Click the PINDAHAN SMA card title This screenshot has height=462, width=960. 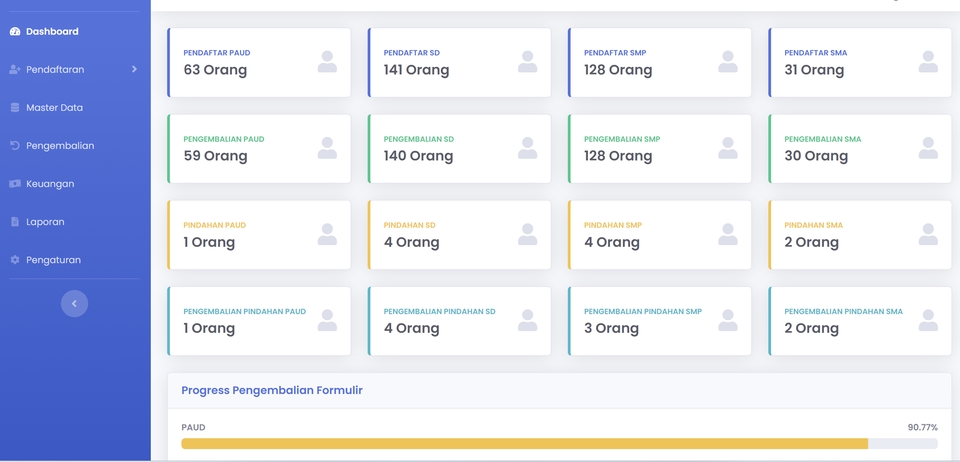pos(814,225)
